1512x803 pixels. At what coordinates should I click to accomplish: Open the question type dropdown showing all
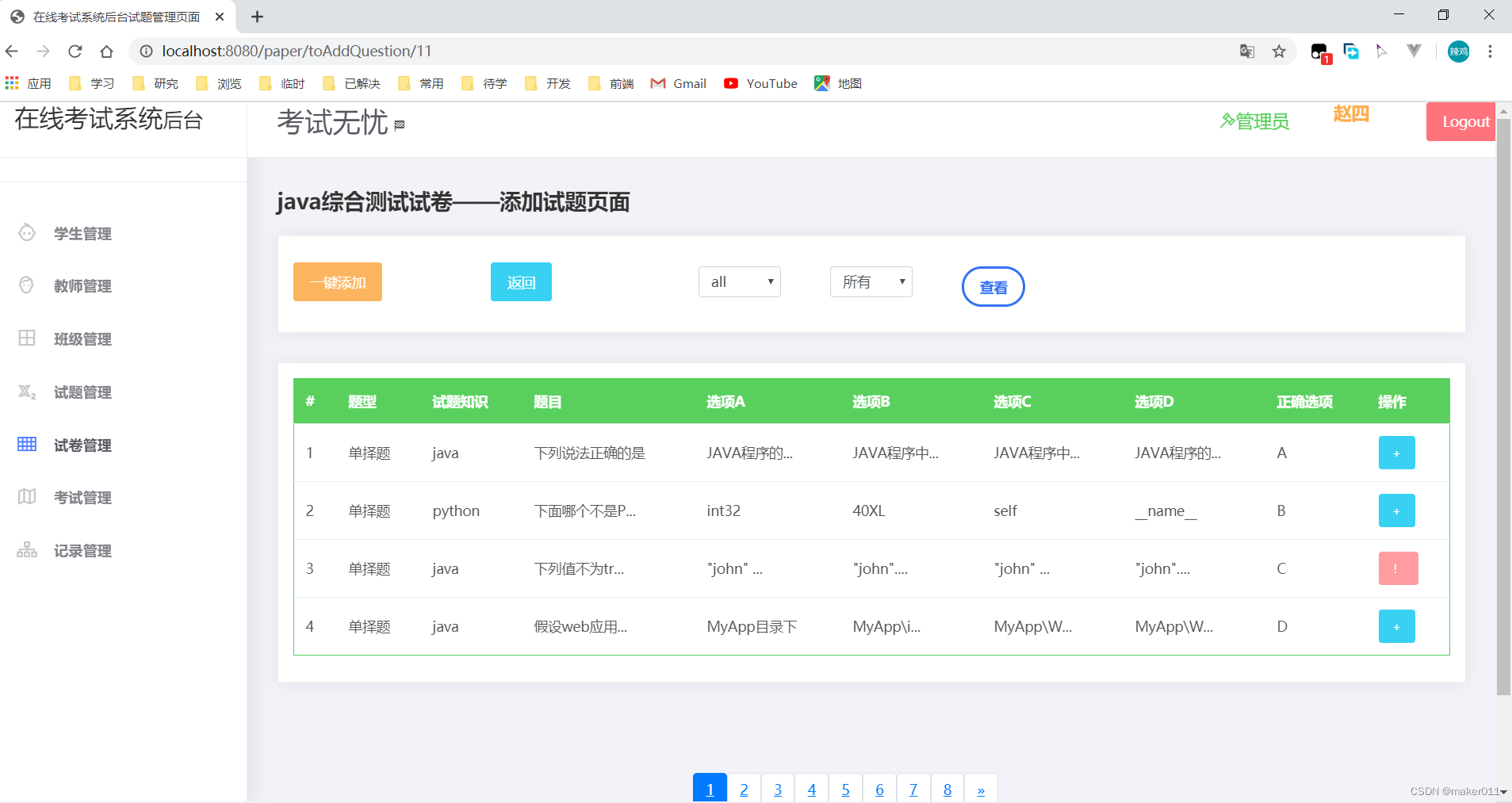click(x=739, y=281)
